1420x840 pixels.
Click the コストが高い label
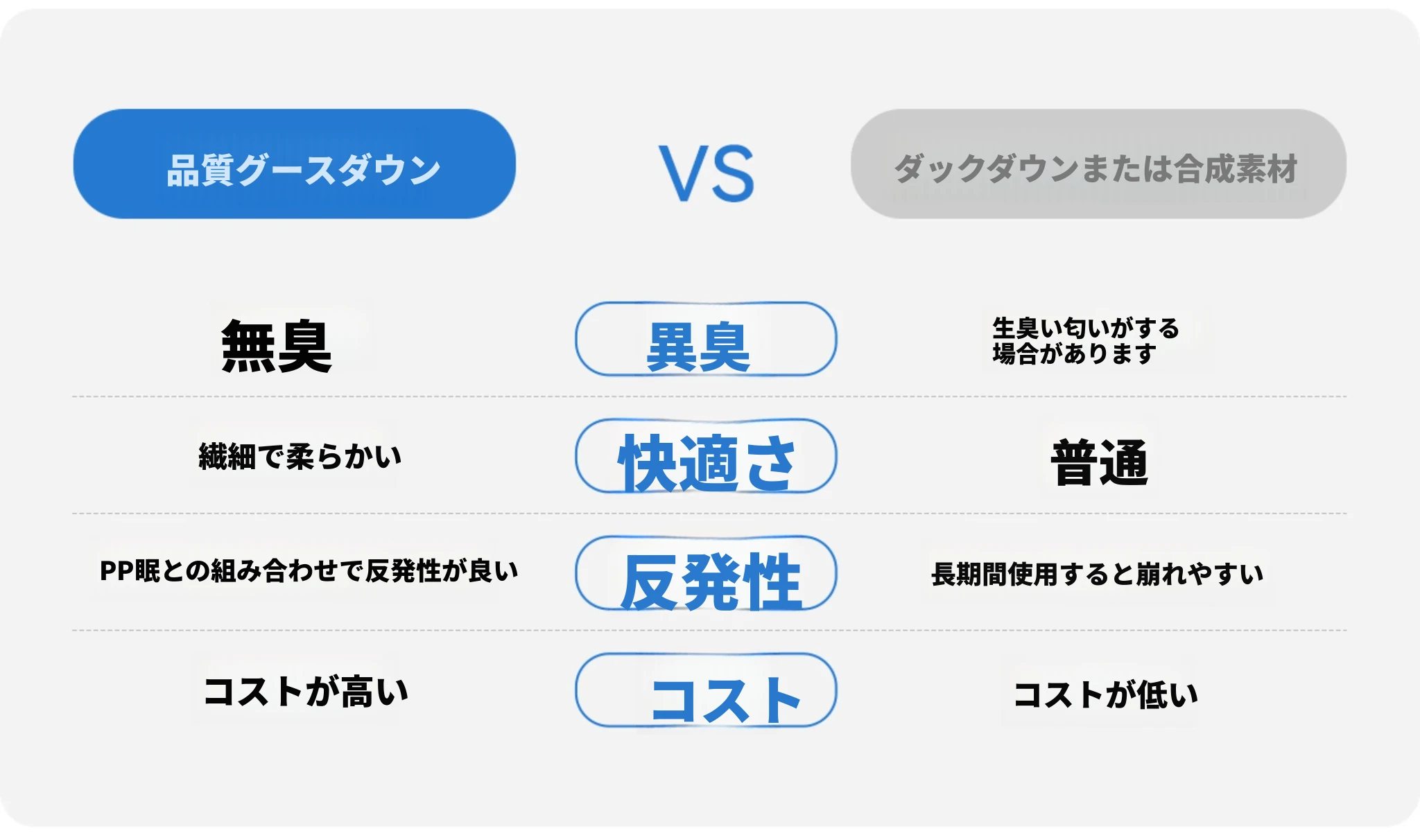coord(306,692)
